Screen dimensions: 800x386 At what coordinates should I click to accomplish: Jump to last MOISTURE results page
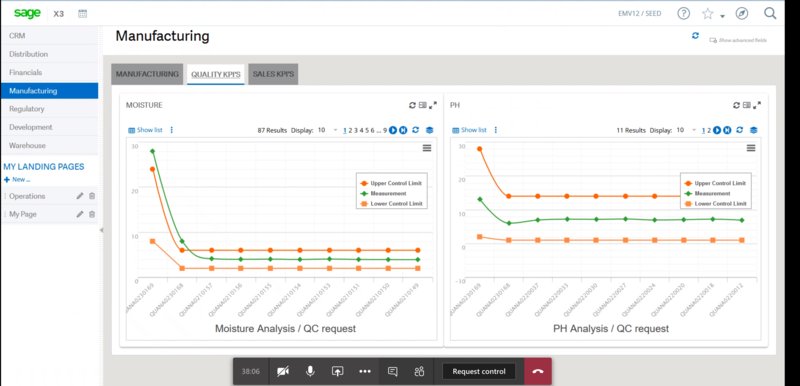pos(403,130)
